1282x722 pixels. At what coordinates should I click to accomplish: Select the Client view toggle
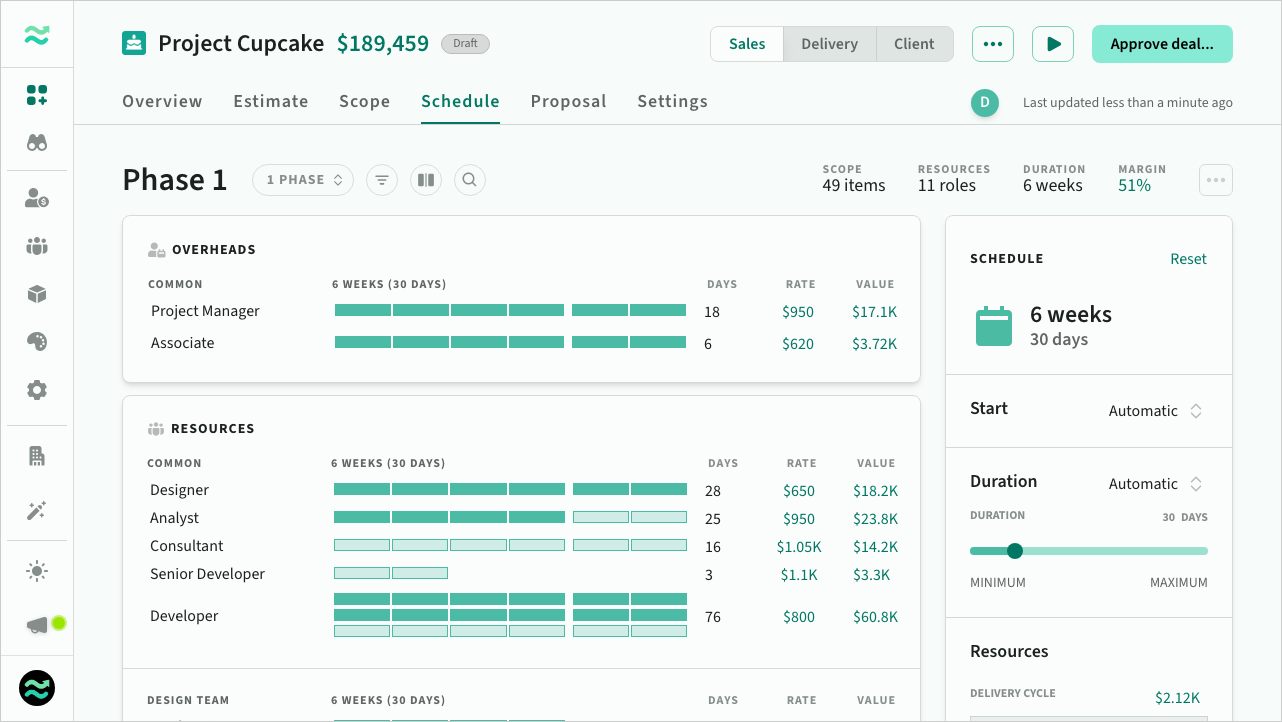(914, 44)
